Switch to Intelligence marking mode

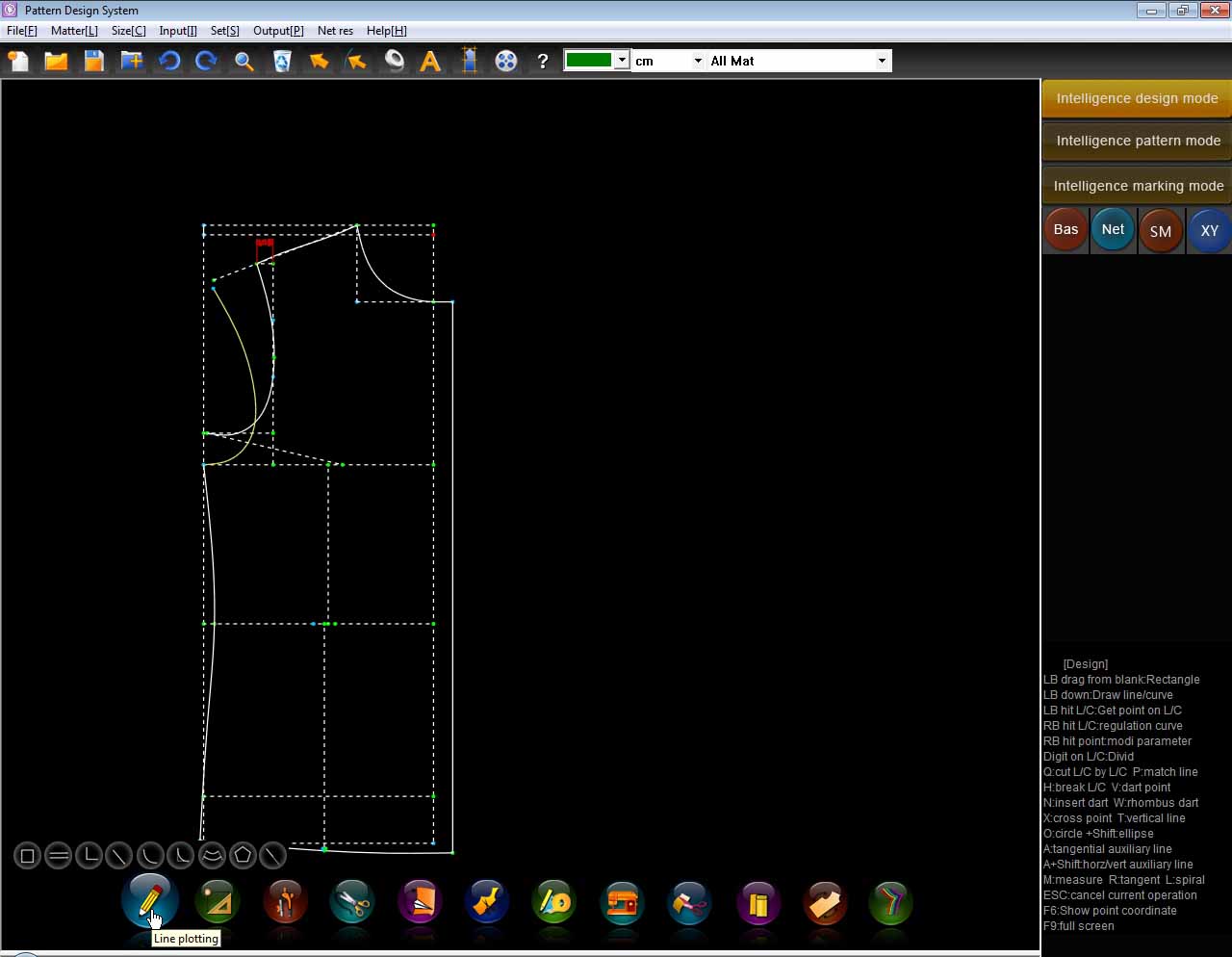[1137, 186]
